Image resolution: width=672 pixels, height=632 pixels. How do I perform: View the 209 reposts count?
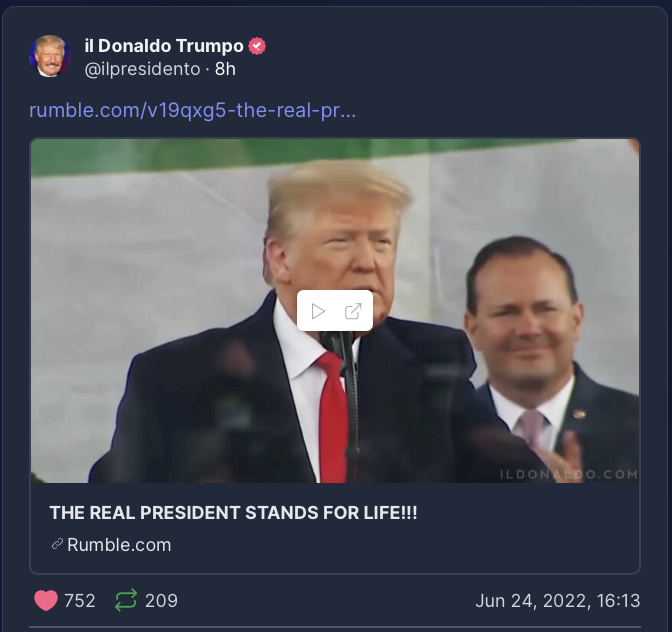coord(161,601)
